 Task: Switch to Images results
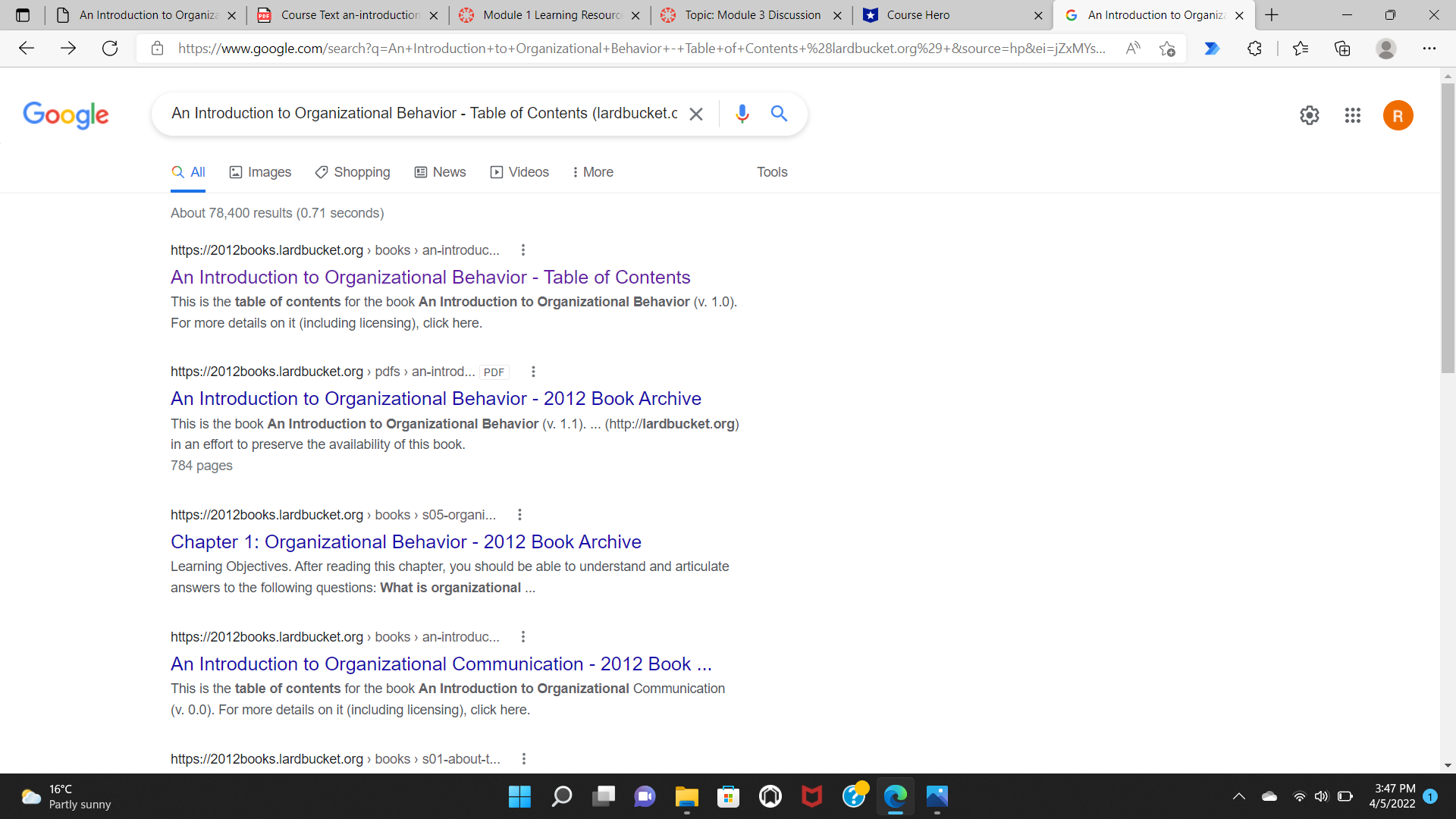tap(260, 172)
